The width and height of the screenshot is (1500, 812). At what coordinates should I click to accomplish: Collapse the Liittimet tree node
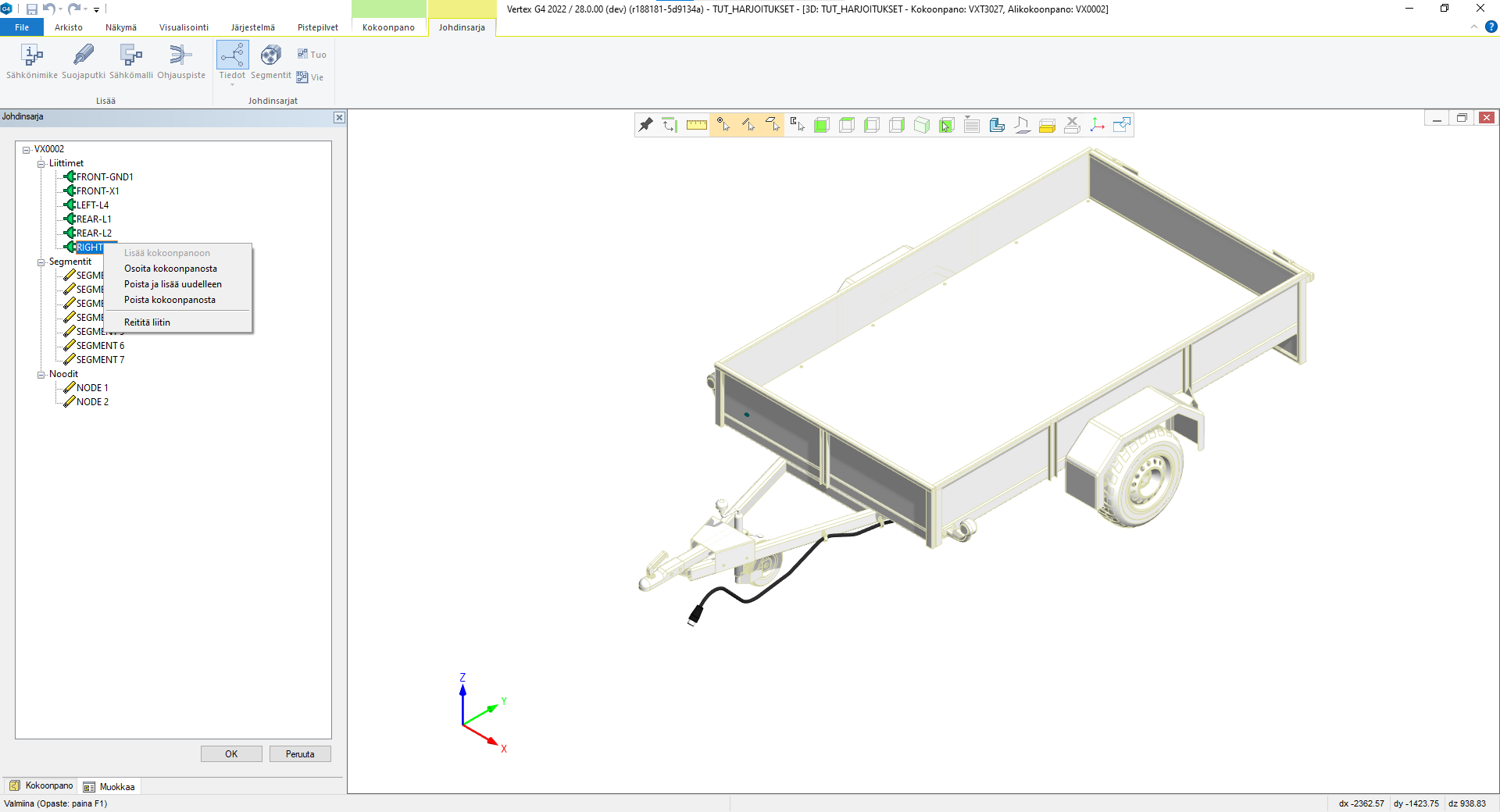(41, 164)
